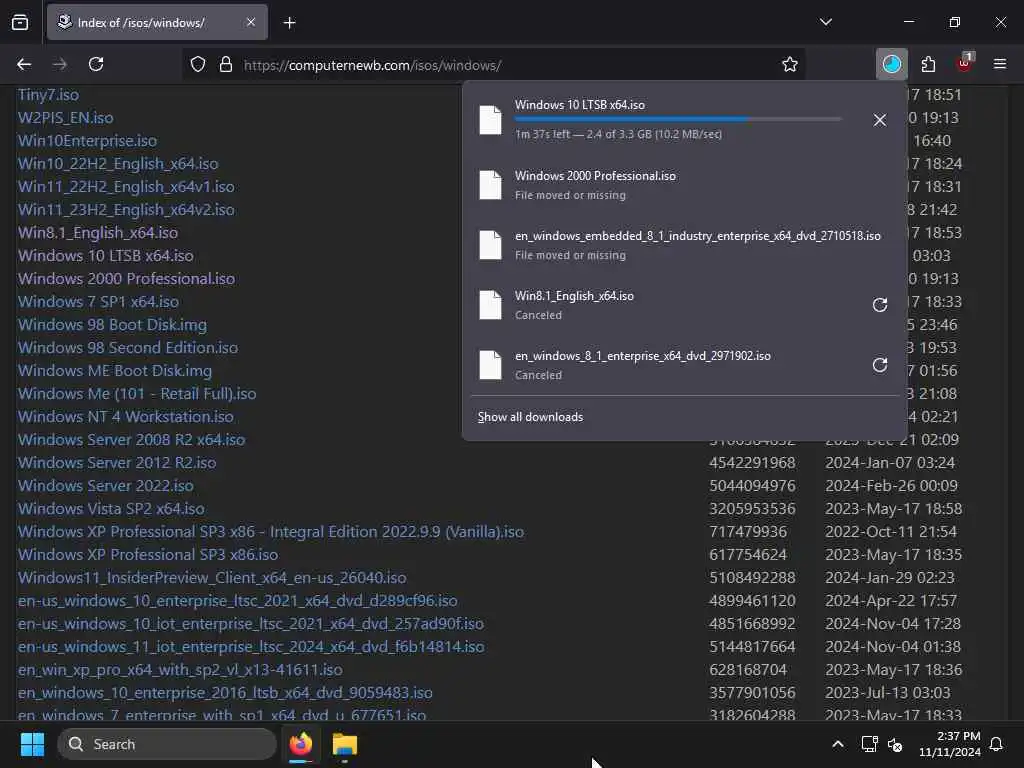Open File Explorer from the taskbar

[x=345, y=744]
